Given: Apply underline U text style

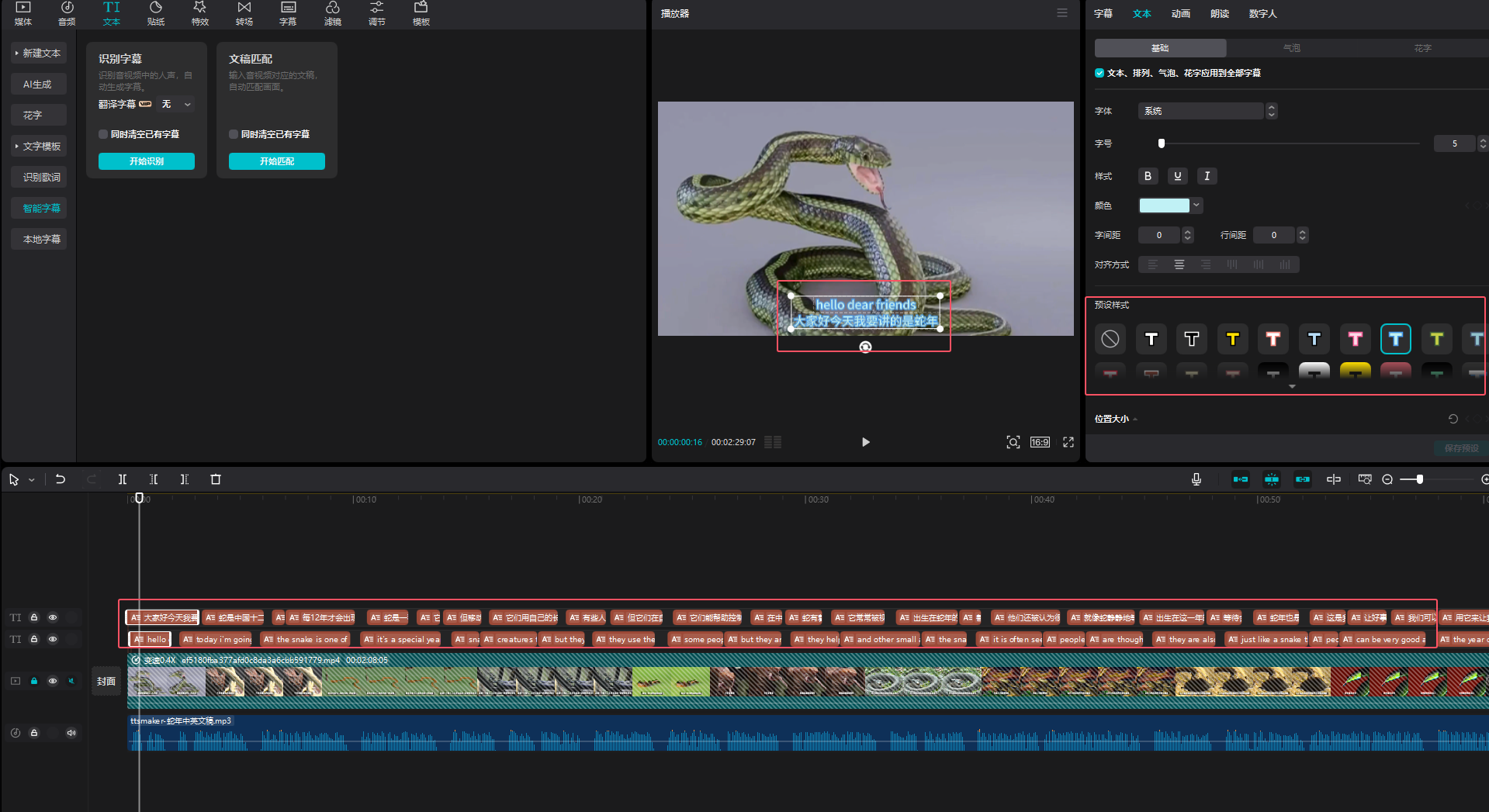Looking at the screenshot, I should tap(1178, 176).
